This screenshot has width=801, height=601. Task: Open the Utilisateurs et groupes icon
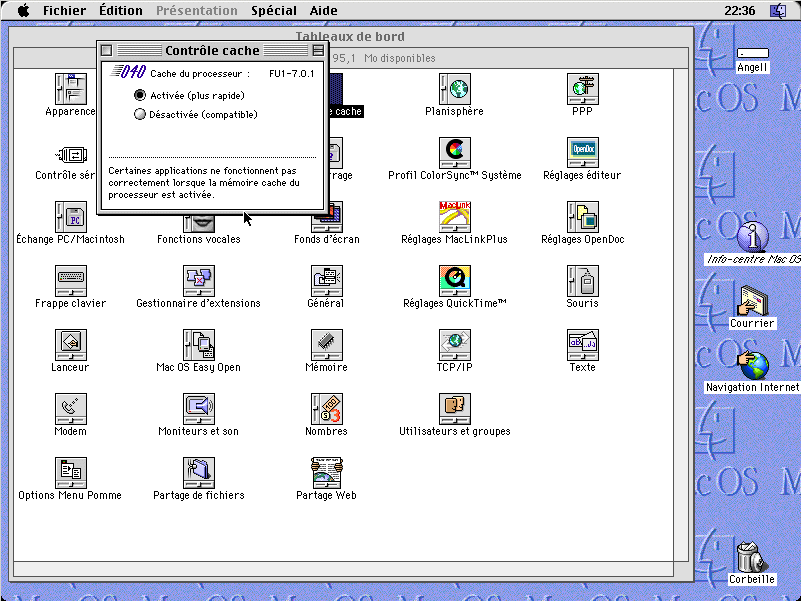point(454,408)
